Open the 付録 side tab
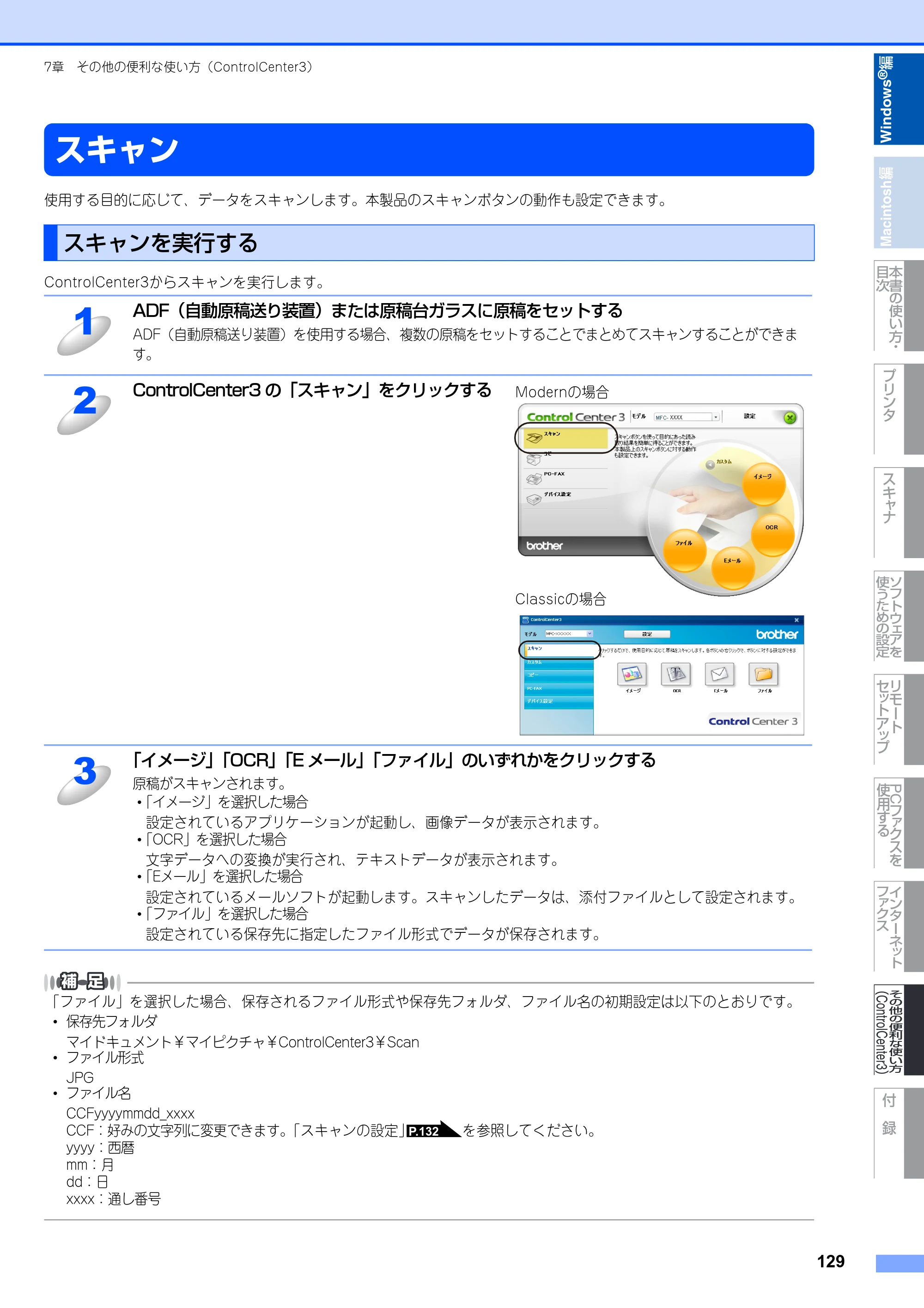This screenshot has height=1308, width=924. (899, 1133)
